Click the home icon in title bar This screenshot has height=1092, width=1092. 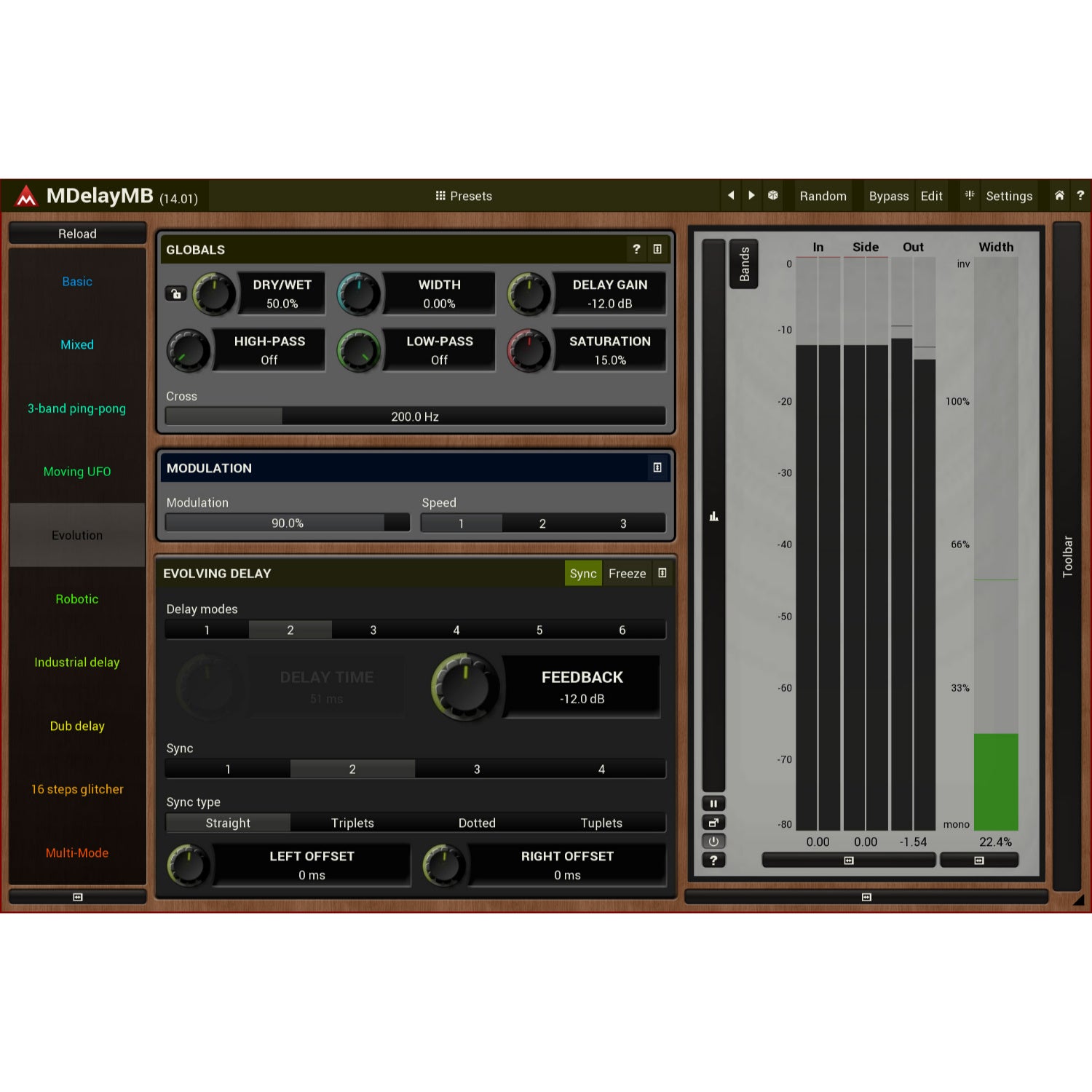[1059, 195]
